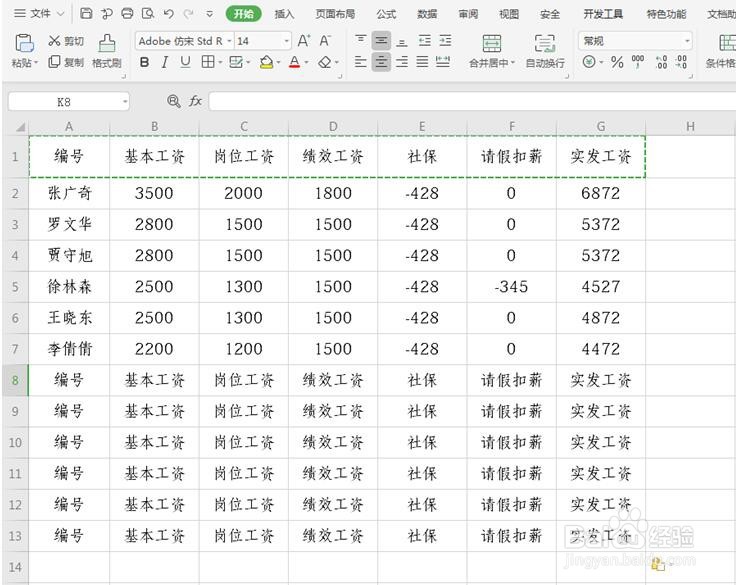
Task: Align text to bottom of cell
Action: click(402, 40)
